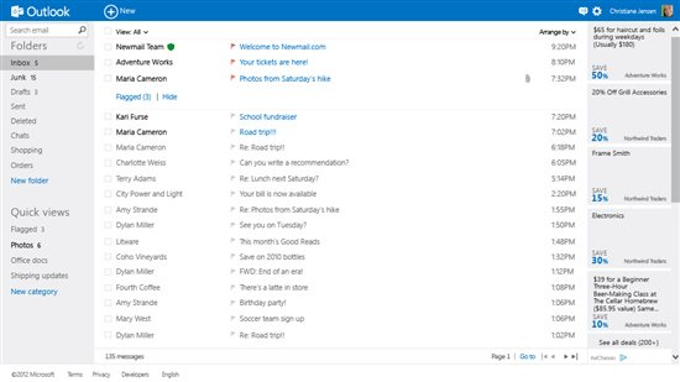Open the Arrange by dropdown
Image resolution: width=680 pixels, height=382 pixels.
pos(557,32)
